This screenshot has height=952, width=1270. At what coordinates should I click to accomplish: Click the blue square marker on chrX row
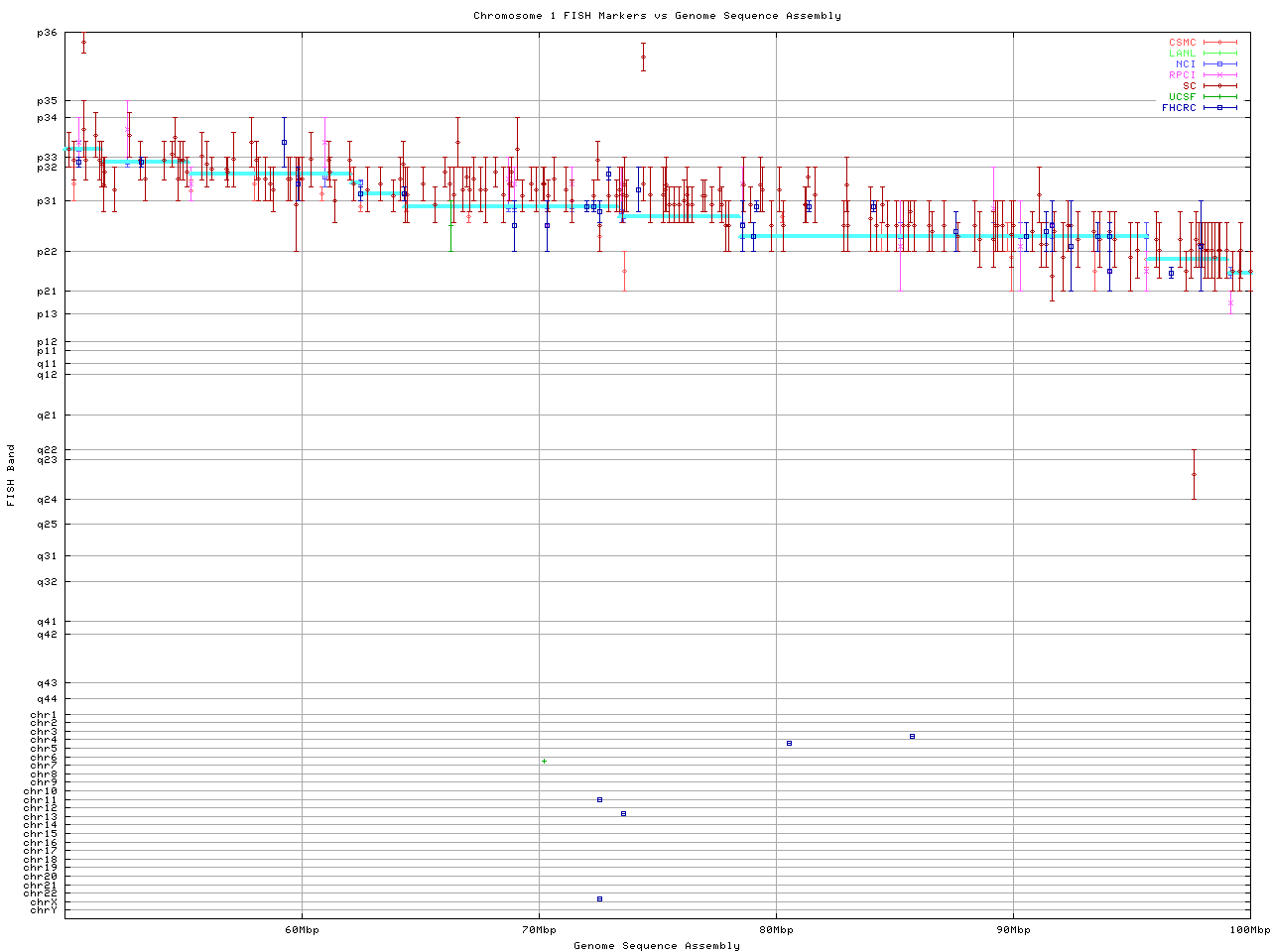click(x=599, y=898)
